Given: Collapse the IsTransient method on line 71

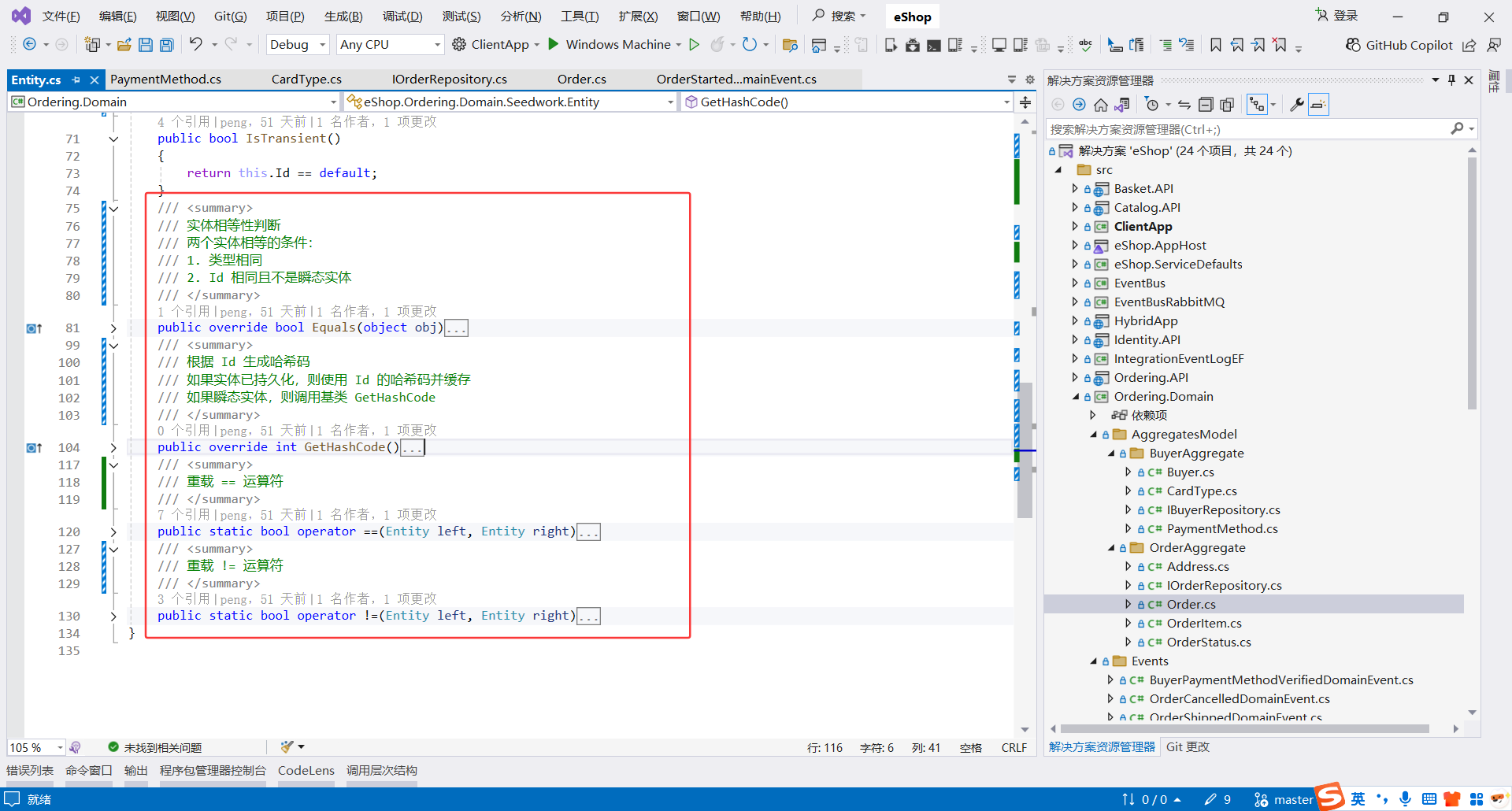Looking at the screenshot, I should 113,139.
